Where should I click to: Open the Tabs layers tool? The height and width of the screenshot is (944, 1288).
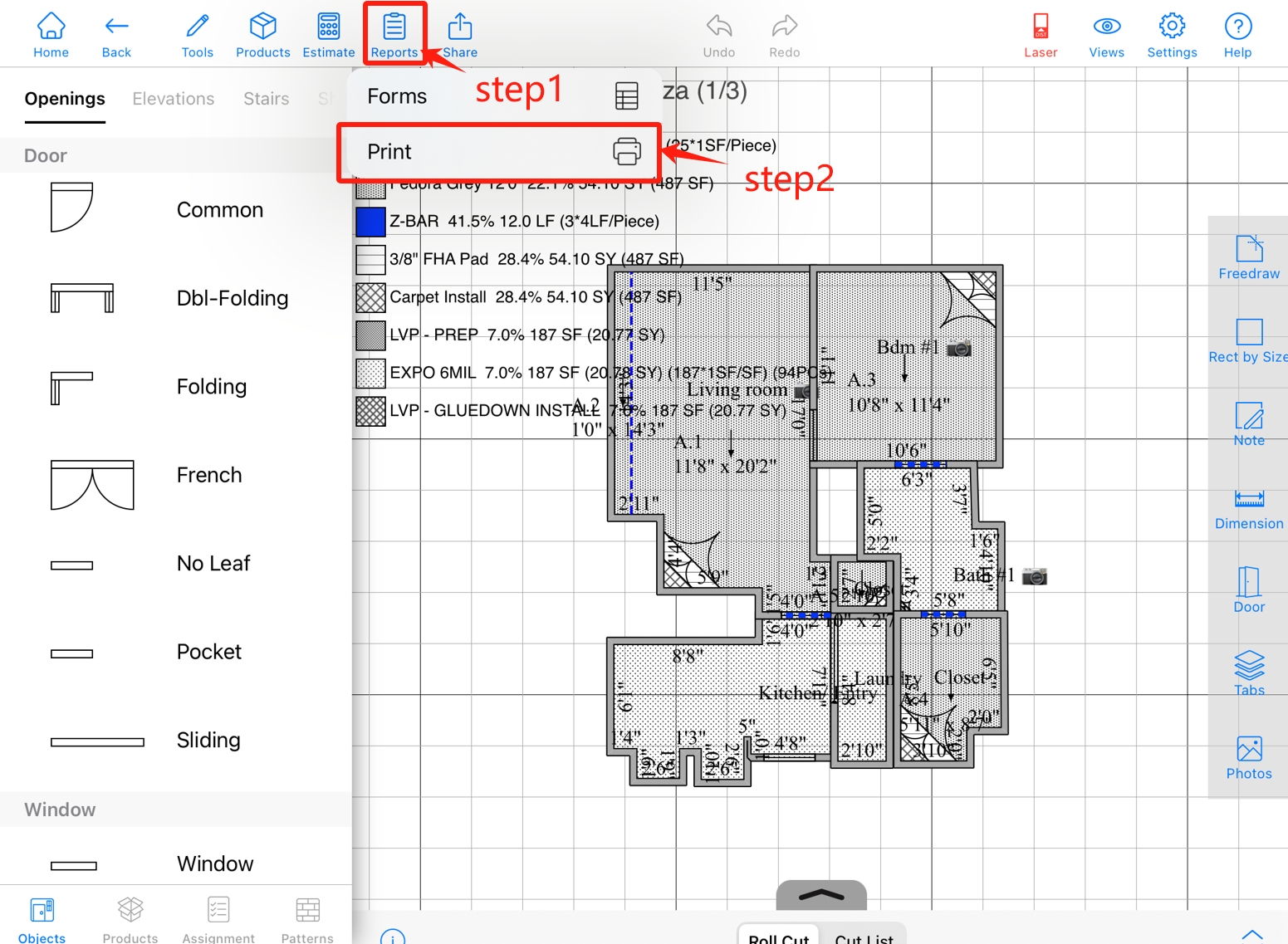click(x=1249, y=673)
